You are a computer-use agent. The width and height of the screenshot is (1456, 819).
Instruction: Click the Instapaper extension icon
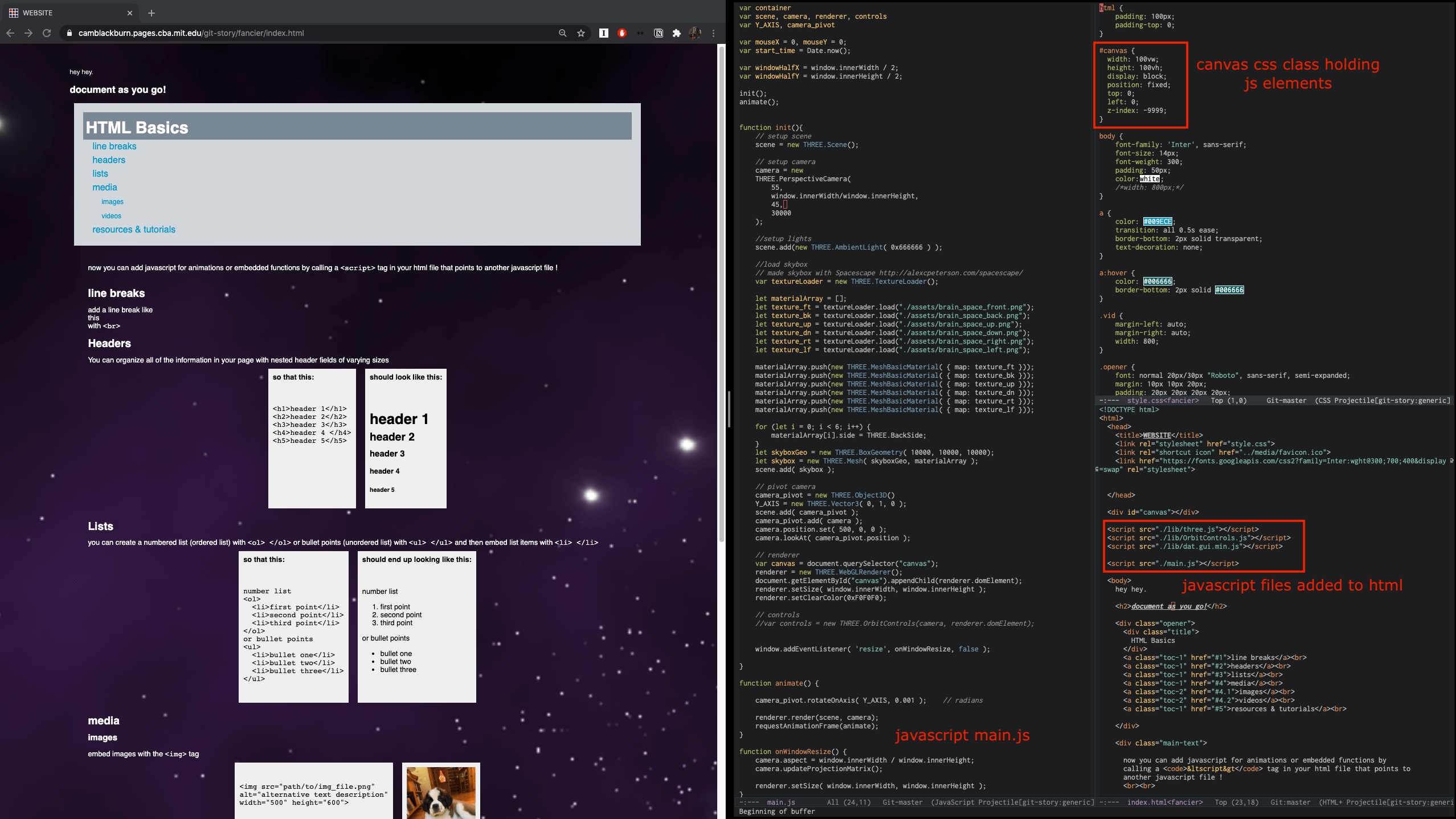(603, 33)
